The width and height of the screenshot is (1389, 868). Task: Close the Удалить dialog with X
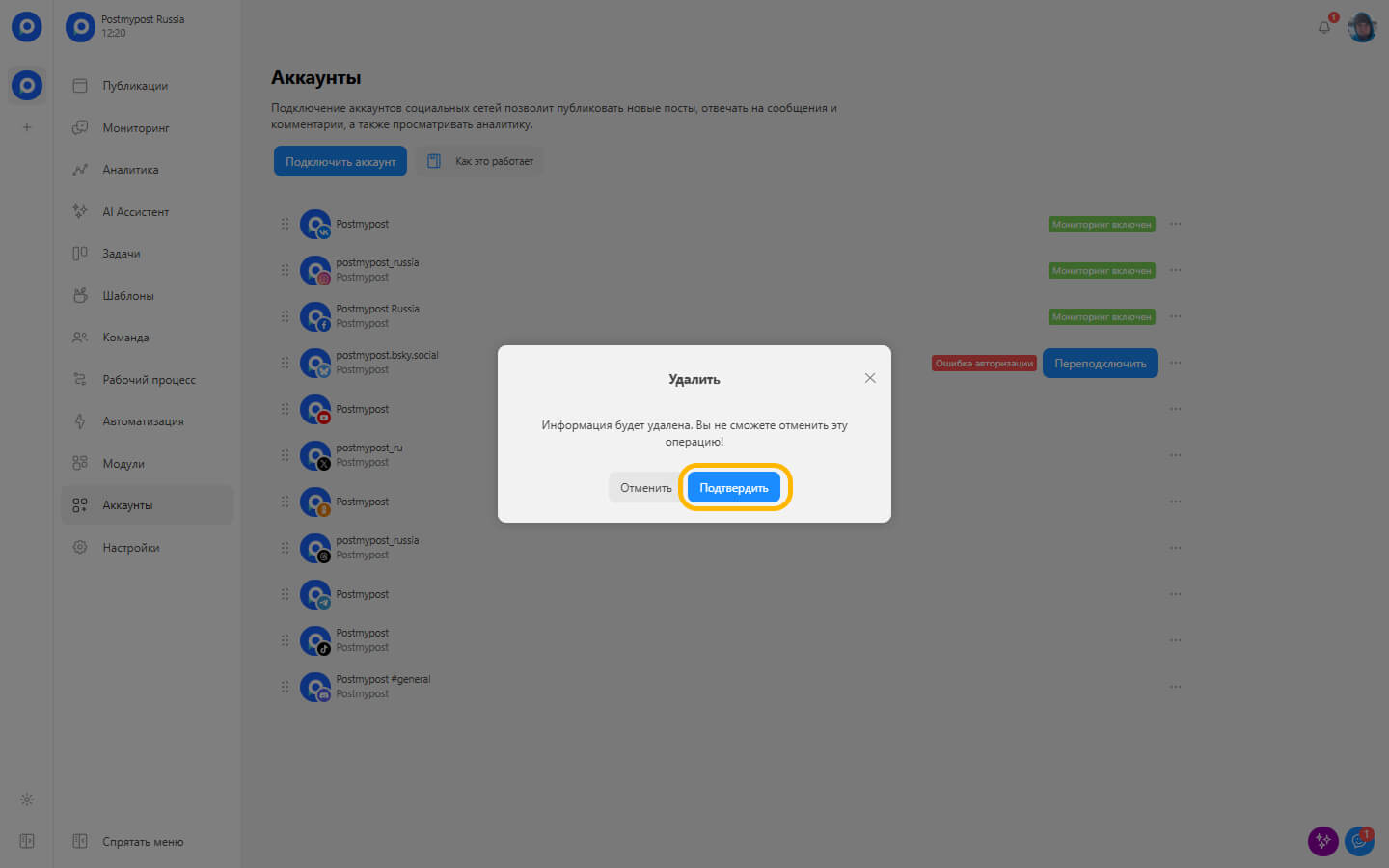tap(870, 378)
